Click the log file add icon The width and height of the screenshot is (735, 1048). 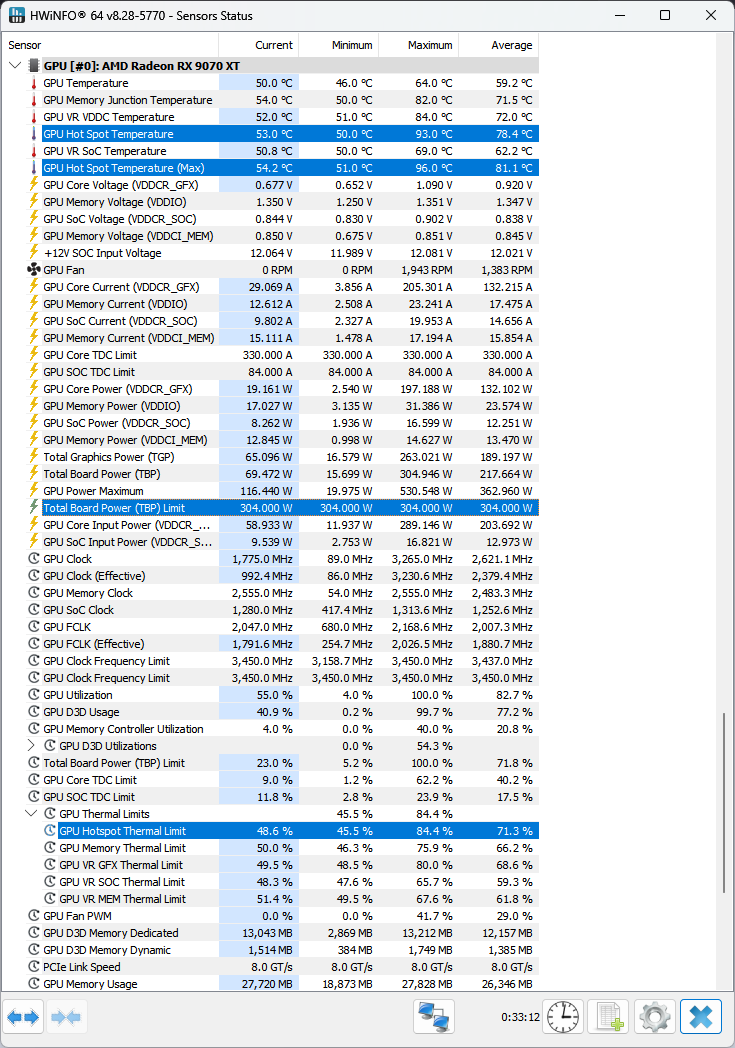[609, 1017]
